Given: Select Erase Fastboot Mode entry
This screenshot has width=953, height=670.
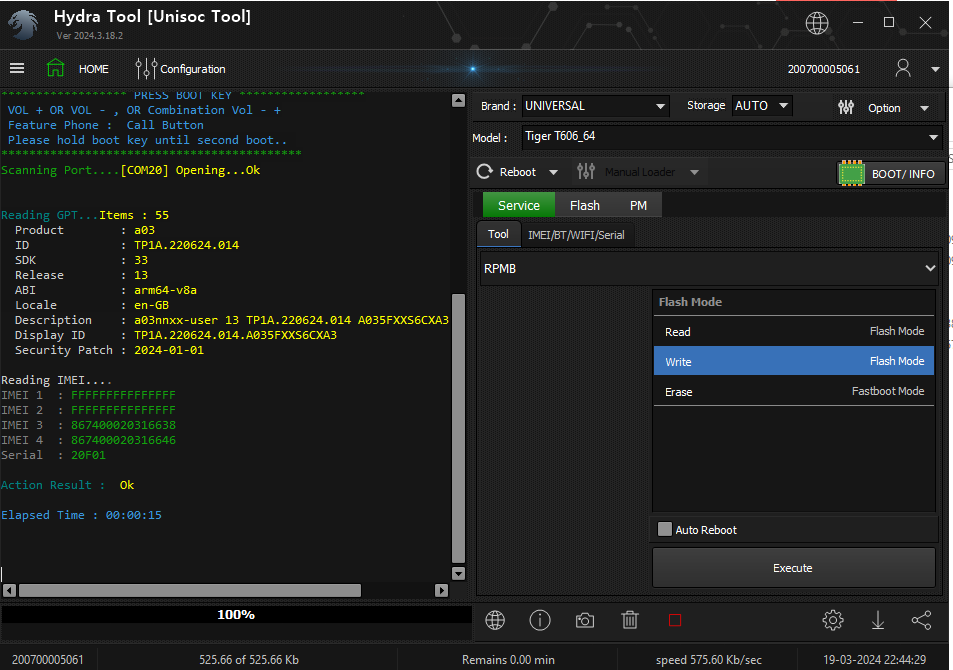Looking at the screenshot, I should 794,391.
